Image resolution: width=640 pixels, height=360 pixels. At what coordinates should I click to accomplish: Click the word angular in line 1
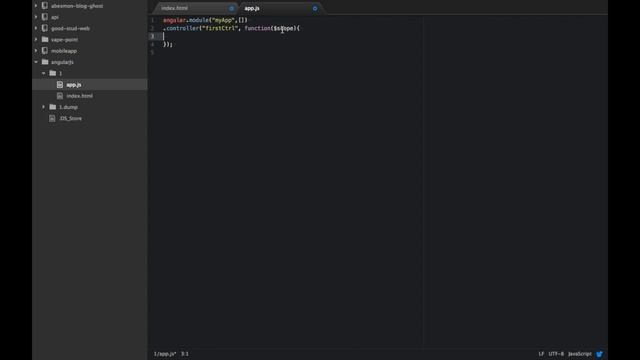(174, 20)
